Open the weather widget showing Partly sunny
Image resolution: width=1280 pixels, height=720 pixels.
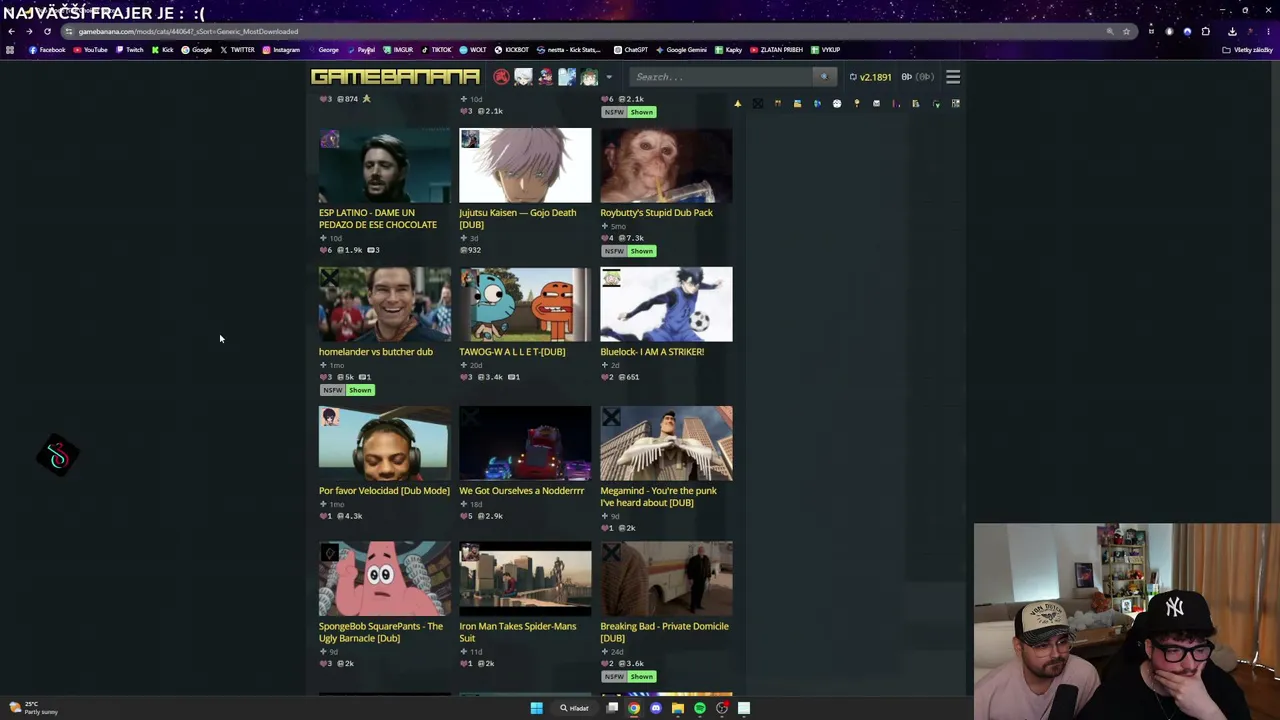(x=34, y=708)
